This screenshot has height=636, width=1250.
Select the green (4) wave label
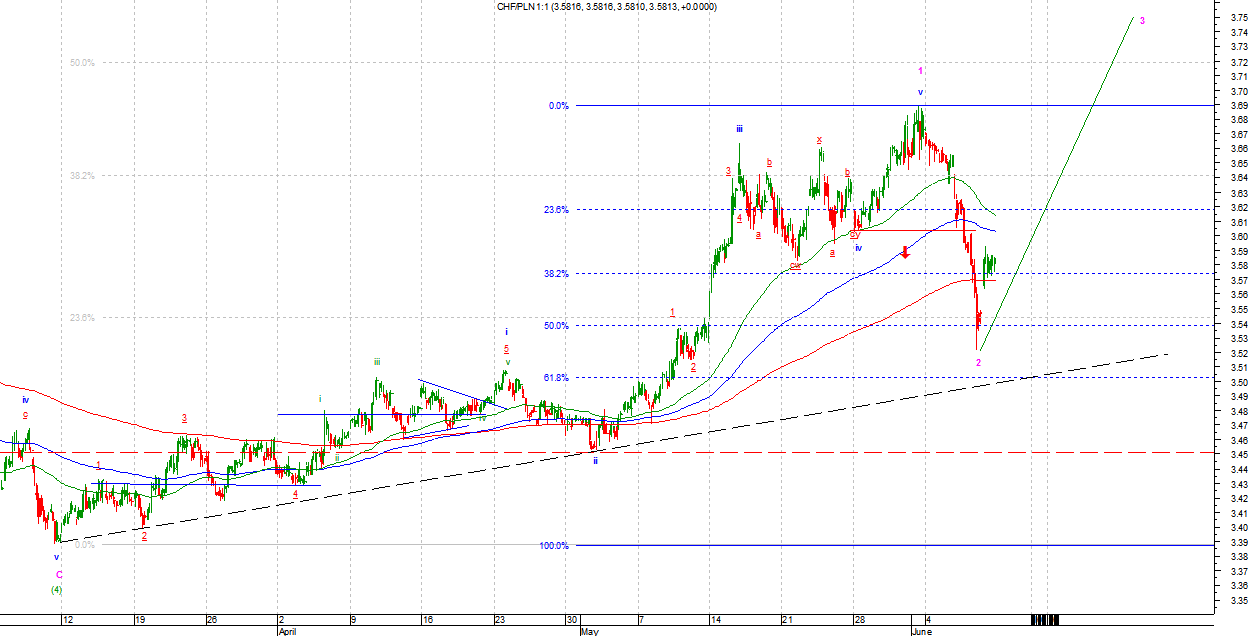click(x=58, y=590)
